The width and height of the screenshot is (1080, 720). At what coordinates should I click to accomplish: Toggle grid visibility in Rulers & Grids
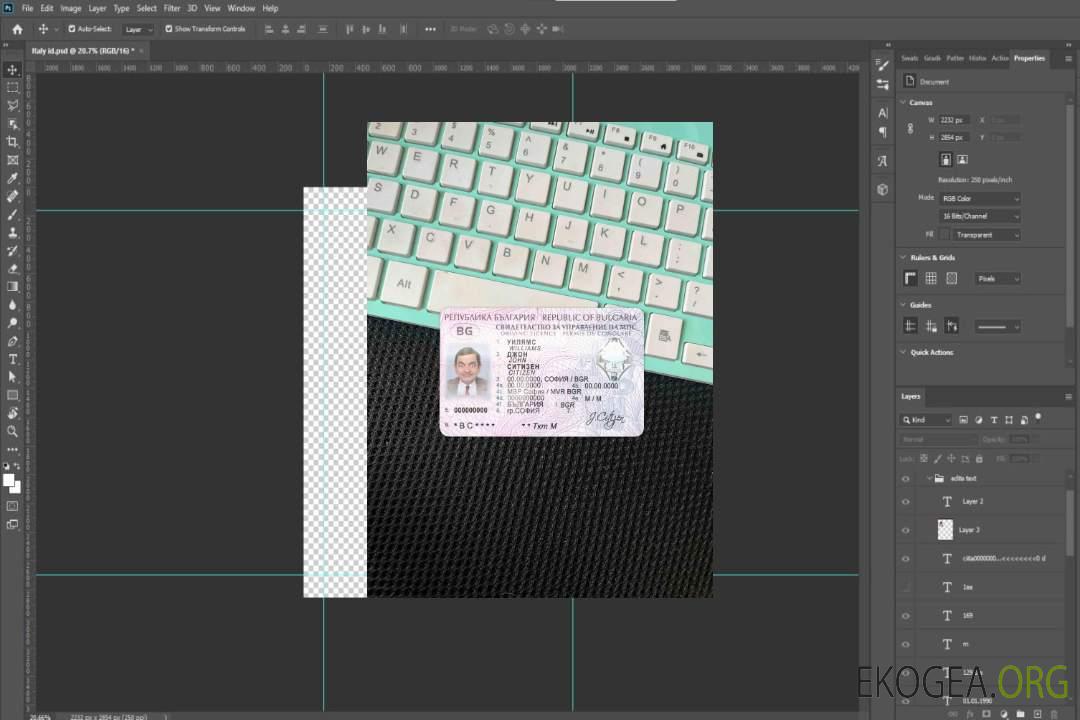(x=931, y=278)
